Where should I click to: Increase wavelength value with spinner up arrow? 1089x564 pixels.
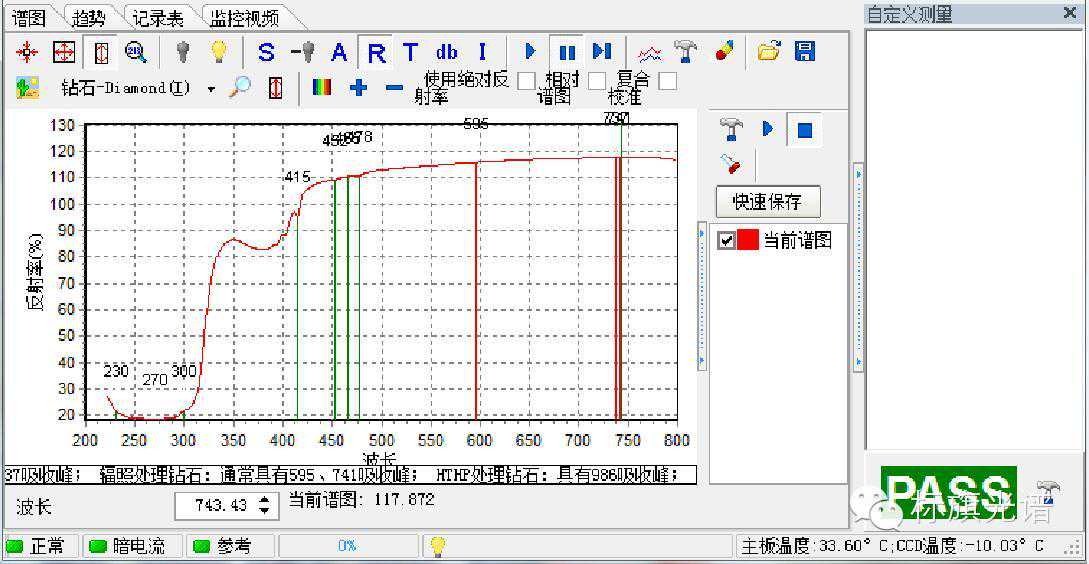(264, 500)
